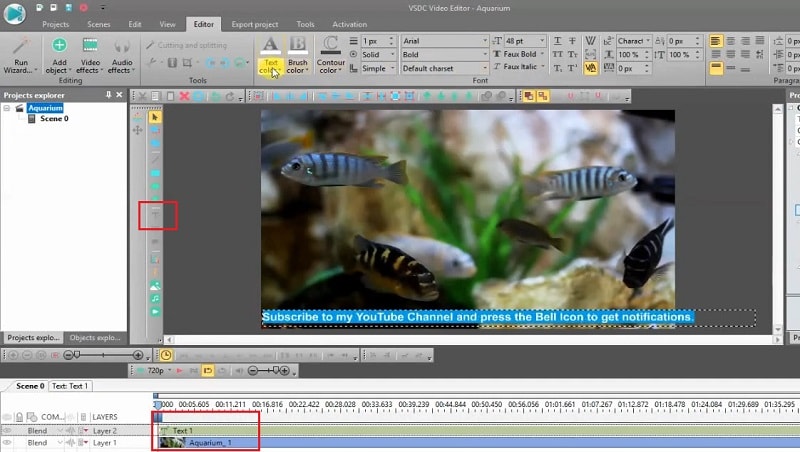Click the timeline zoom out minus button
This screenshot has height=452, width=800.
click(x=68, y=355)
